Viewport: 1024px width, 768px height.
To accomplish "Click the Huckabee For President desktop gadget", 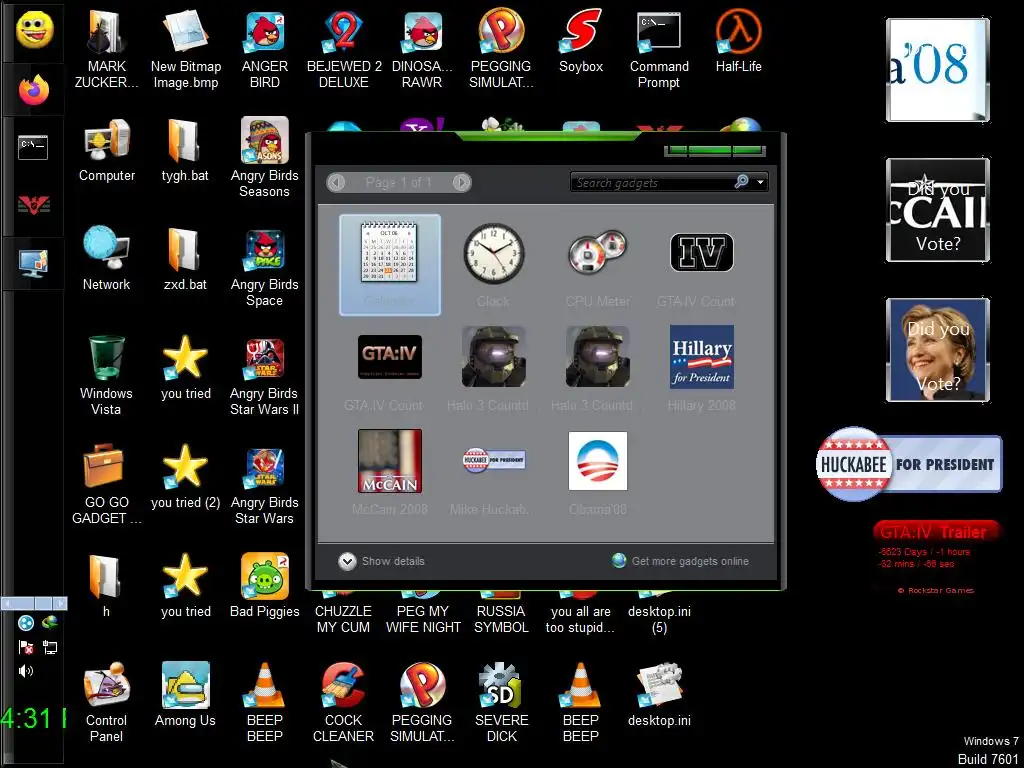I will (909, 464).
